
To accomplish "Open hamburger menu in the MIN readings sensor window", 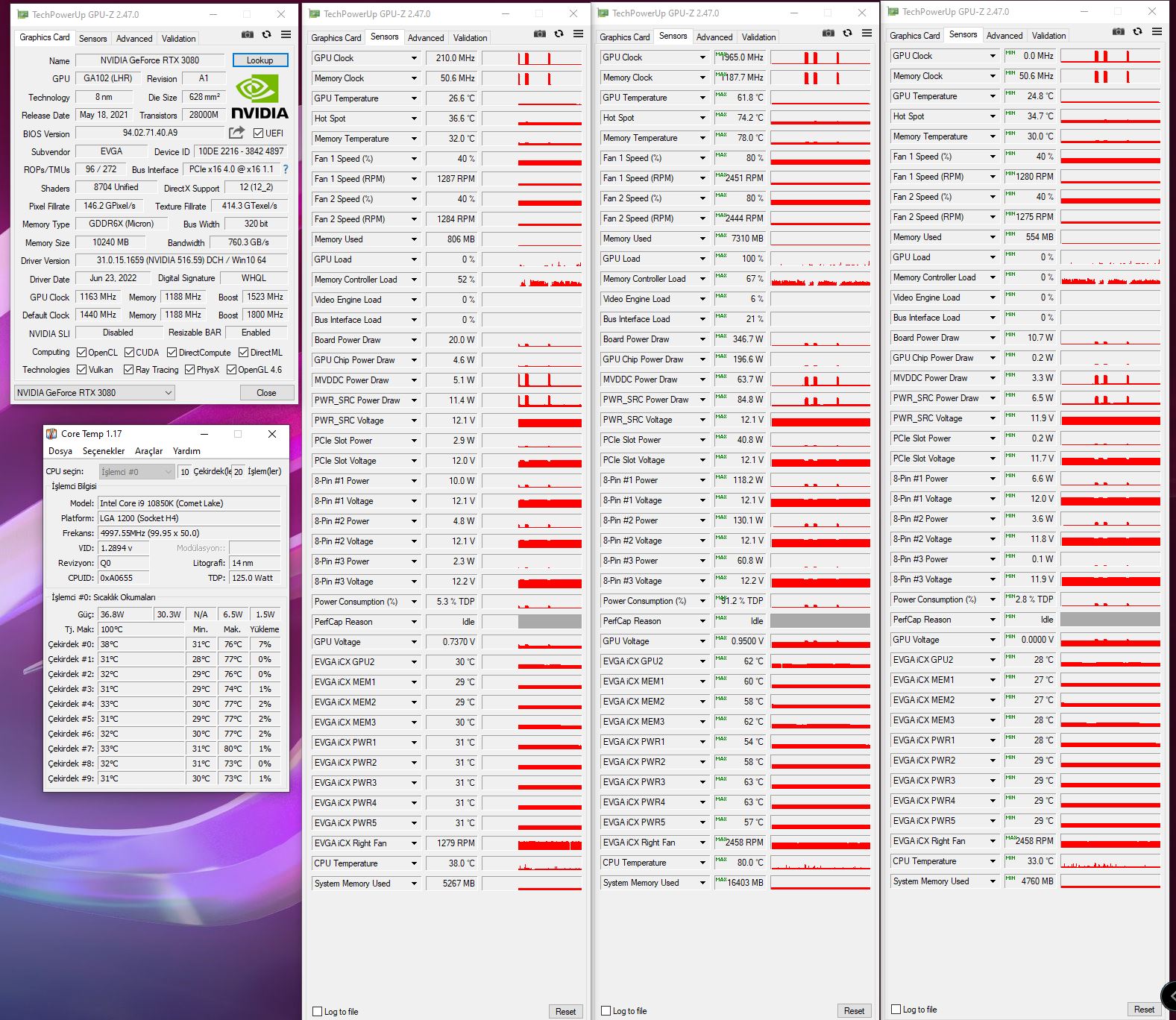I will (1157, 31).
